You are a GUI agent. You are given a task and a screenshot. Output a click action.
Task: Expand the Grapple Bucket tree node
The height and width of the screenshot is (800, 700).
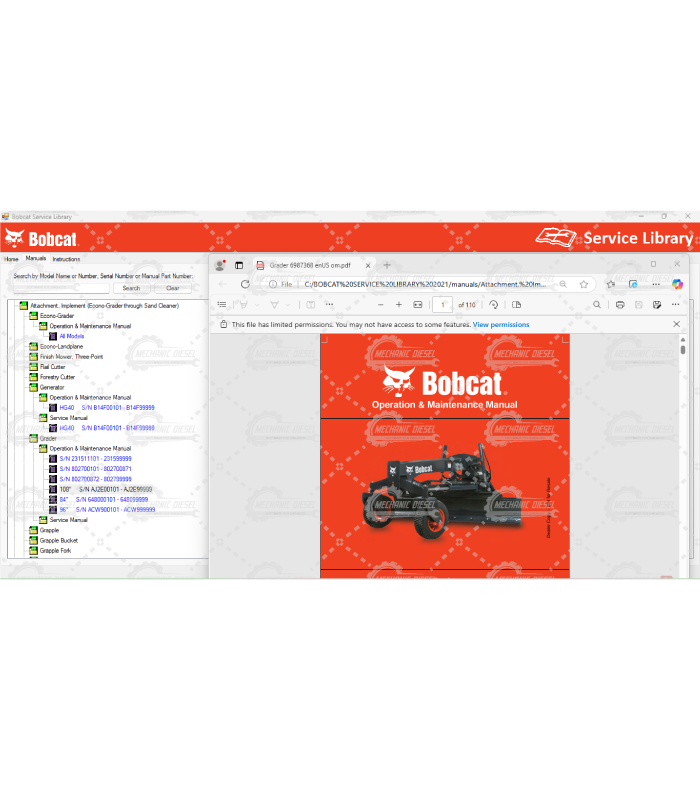[32, 540]
